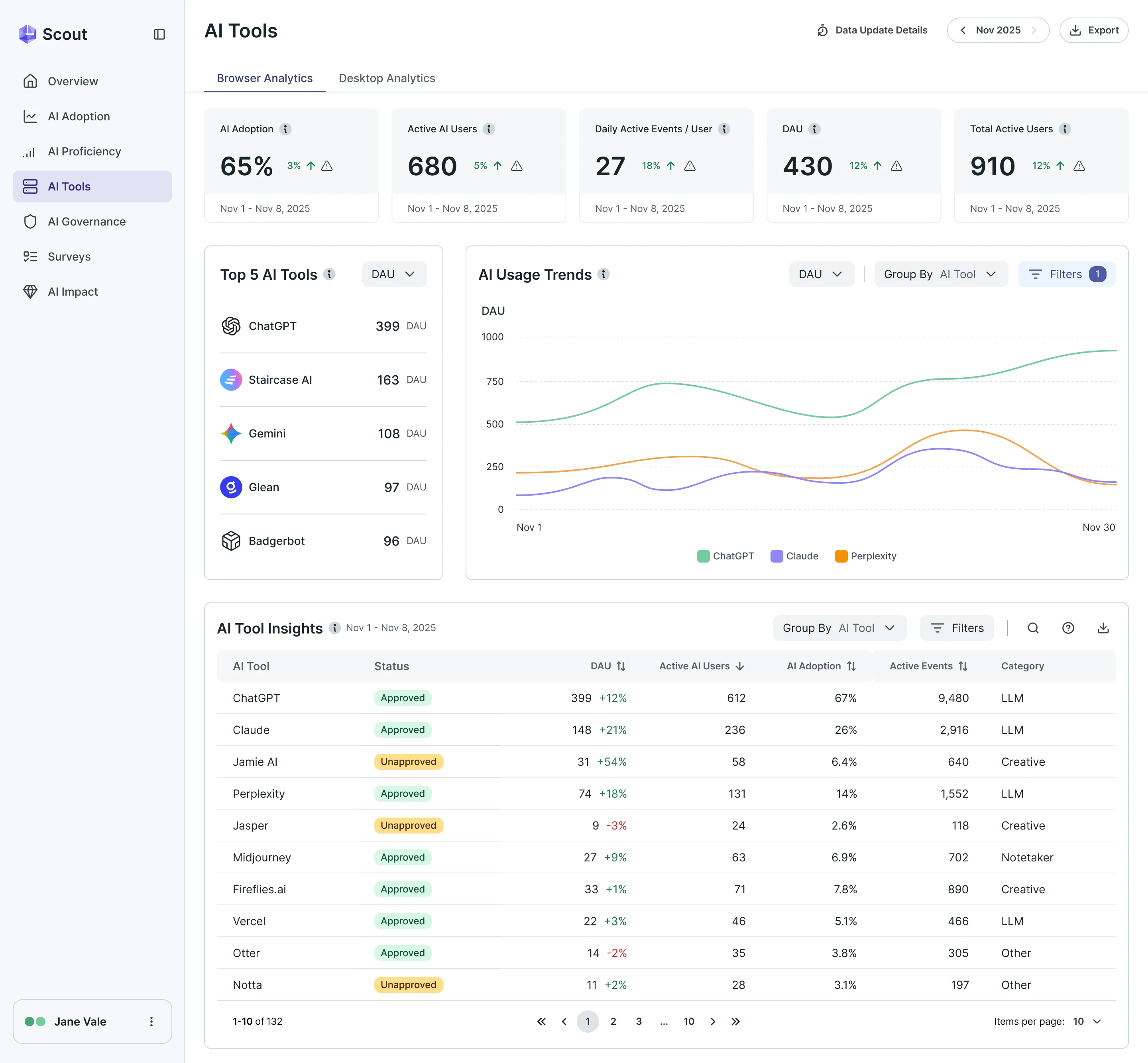1148x1063 pixels.
Task: Open Surveys in the sidebar
Action: click(x=92, y=257)
